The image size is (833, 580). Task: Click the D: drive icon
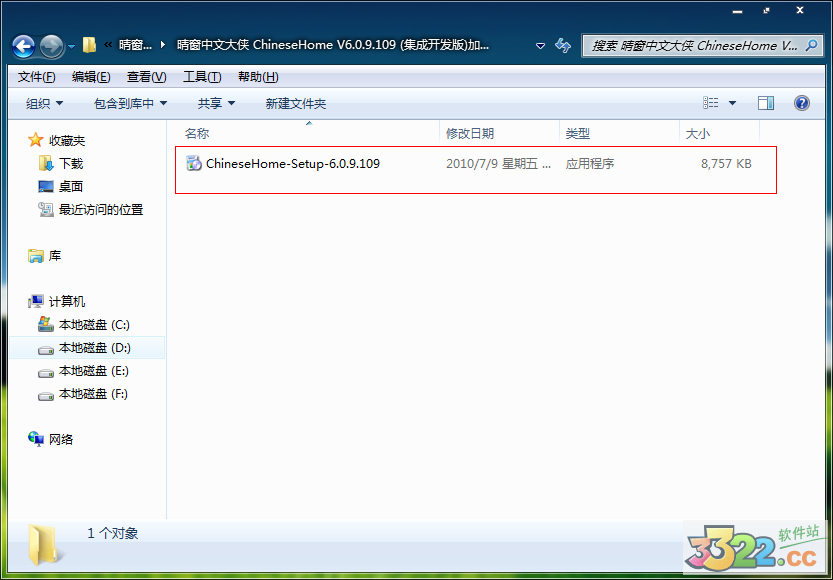46,349
